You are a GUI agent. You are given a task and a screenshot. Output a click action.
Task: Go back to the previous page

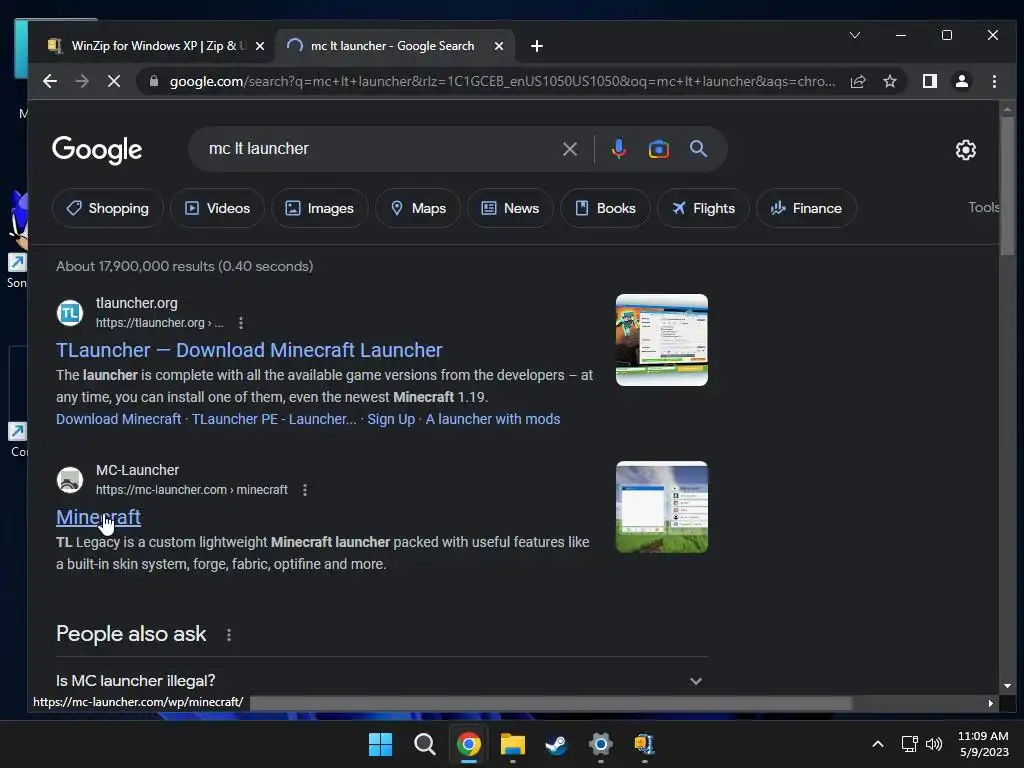click(x=50, y=81)
